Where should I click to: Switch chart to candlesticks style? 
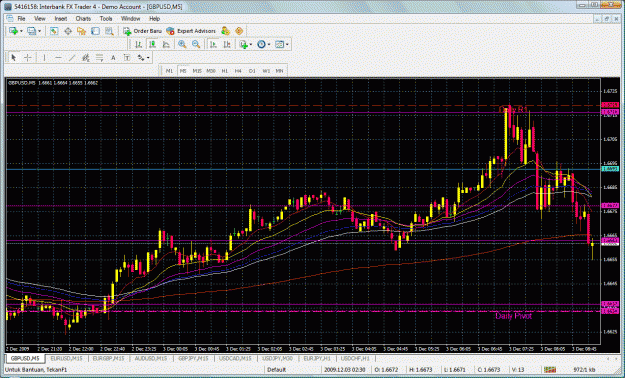pos(152,45)
